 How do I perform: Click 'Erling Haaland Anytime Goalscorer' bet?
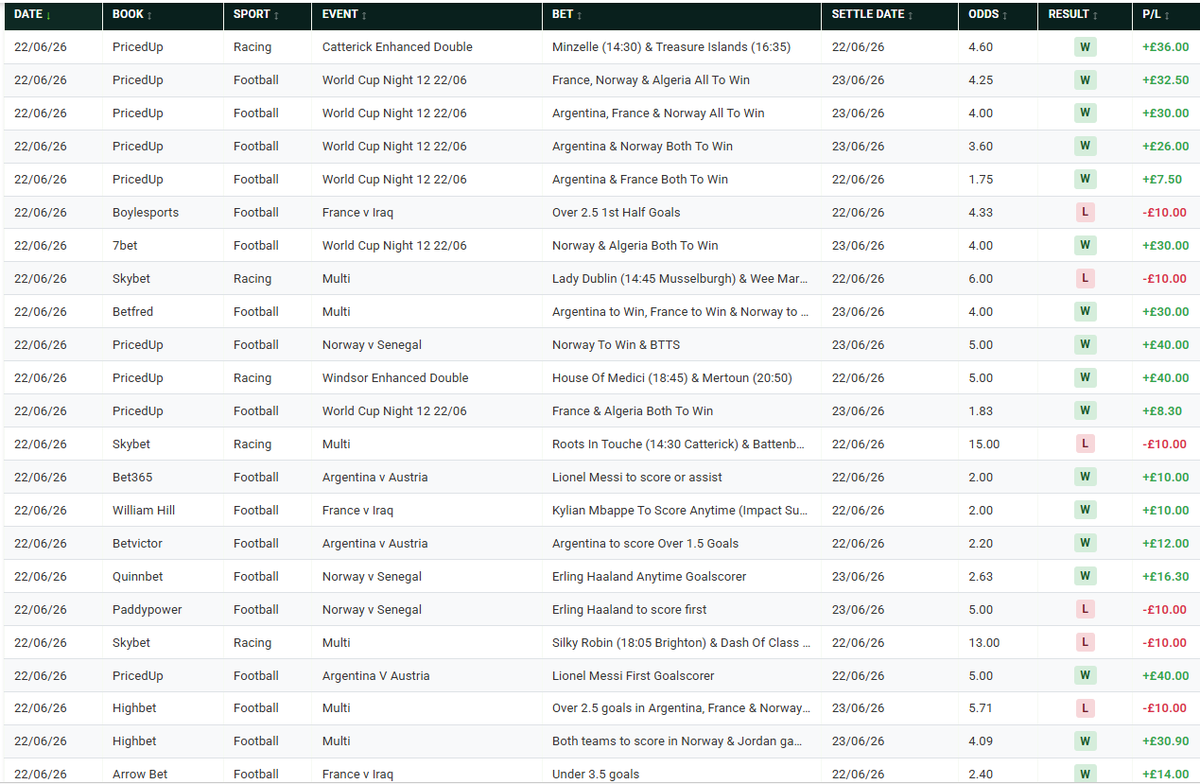point(649,576)
